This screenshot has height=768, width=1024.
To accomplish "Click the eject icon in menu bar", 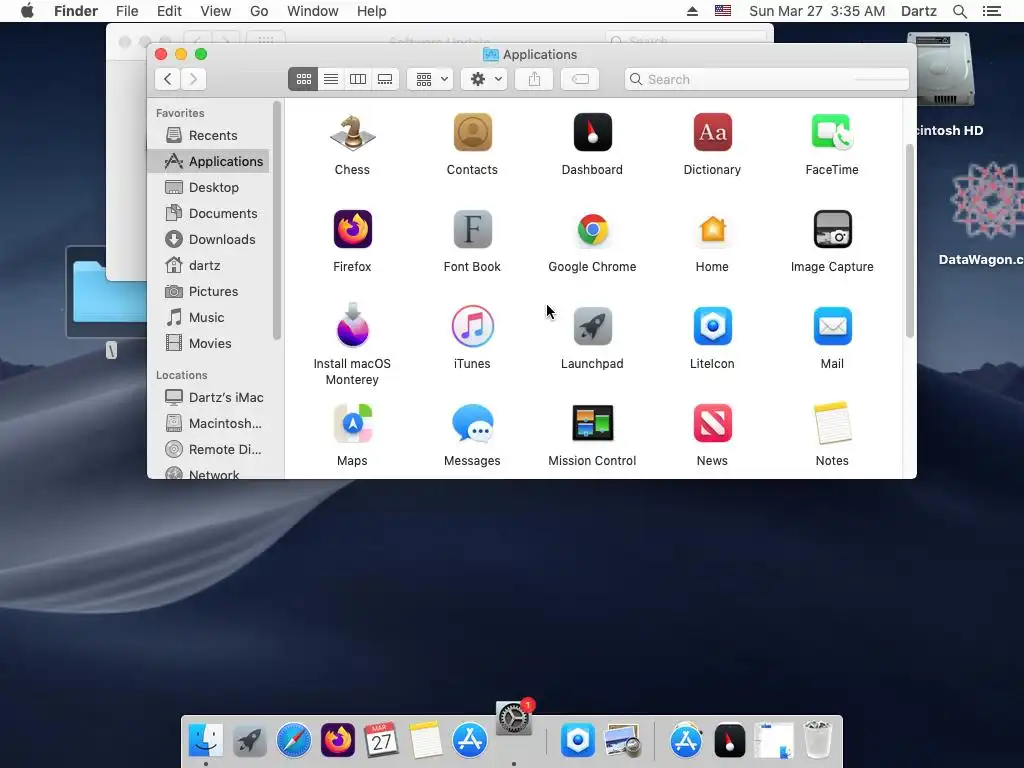I will pyautogui.click(x=692, y=11).
